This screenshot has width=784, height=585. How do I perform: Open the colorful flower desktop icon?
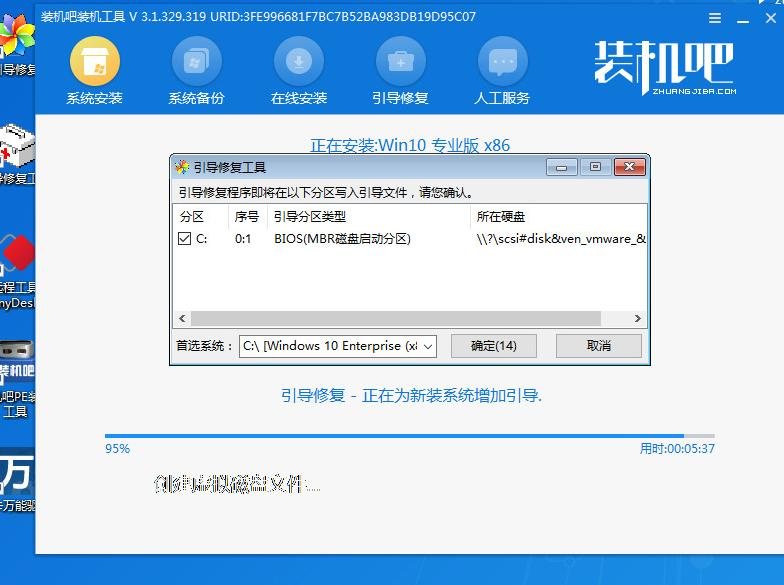pos(17,42)
